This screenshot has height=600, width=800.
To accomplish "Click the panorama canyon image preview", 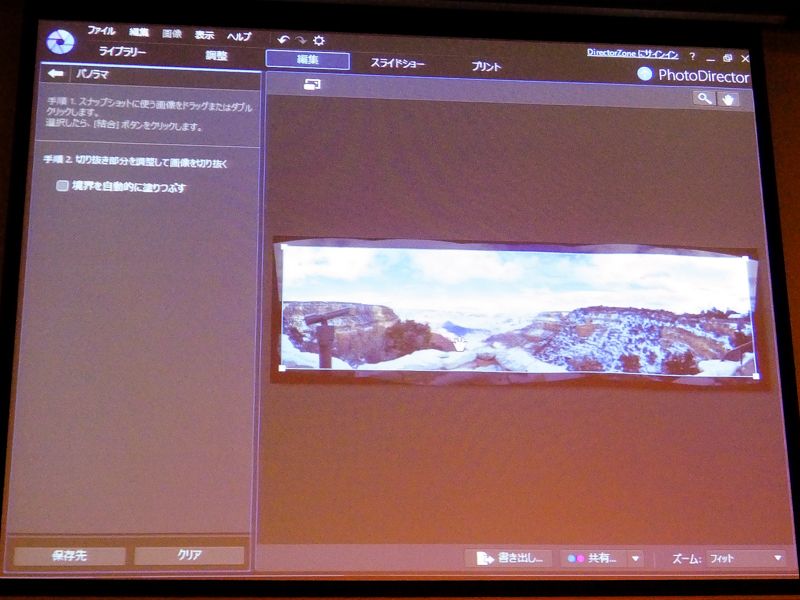I will (x=517, y=311).
